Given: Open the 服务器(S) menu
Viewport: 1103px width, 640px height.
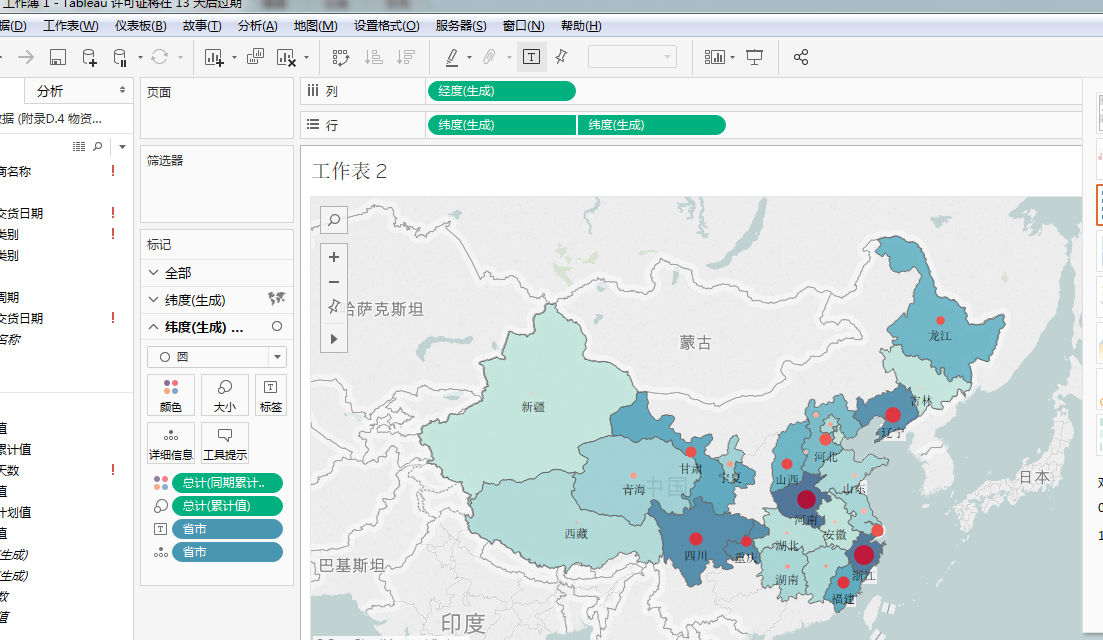Looking at the screenshot, I should (461, 26).
